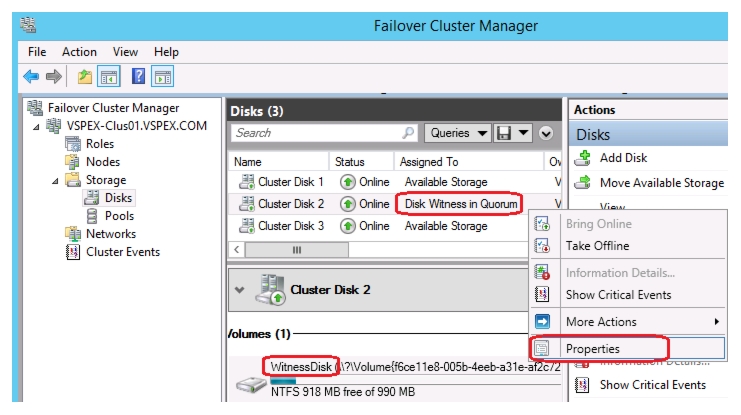Image resolution: width=741 pixels, height=415 pixels.
Task: Click the Up one level folder icon
Action: (85, 76)
